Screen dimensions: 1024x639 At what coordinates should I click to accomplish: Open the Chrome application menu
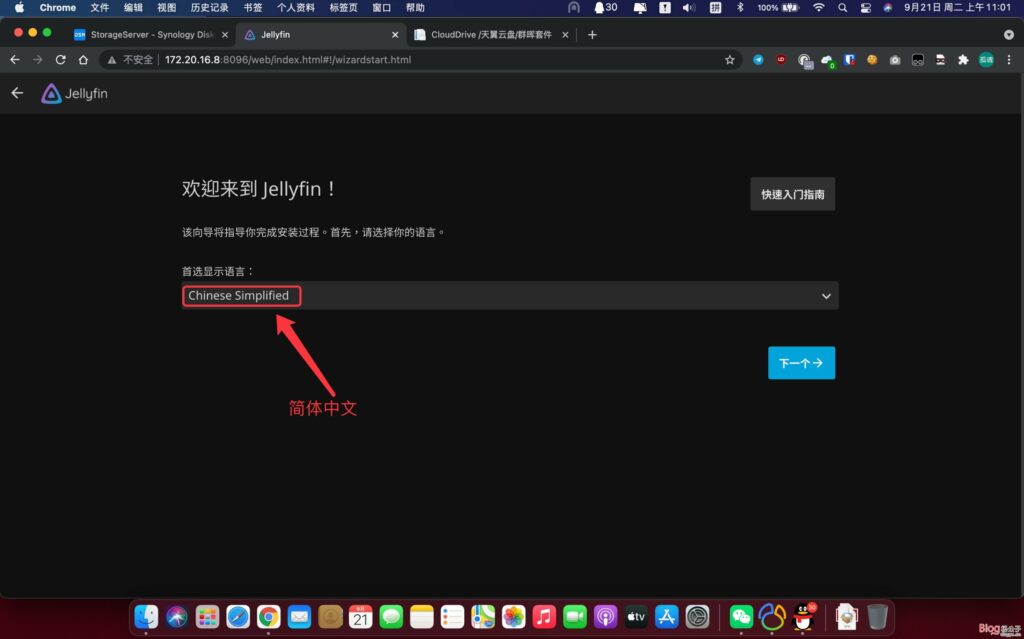click(x=57, y=8)
